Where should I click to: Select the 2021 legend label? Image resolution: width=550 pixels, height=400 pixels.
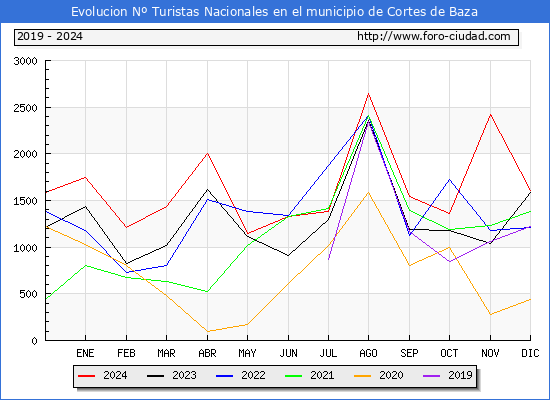(322, 375)
